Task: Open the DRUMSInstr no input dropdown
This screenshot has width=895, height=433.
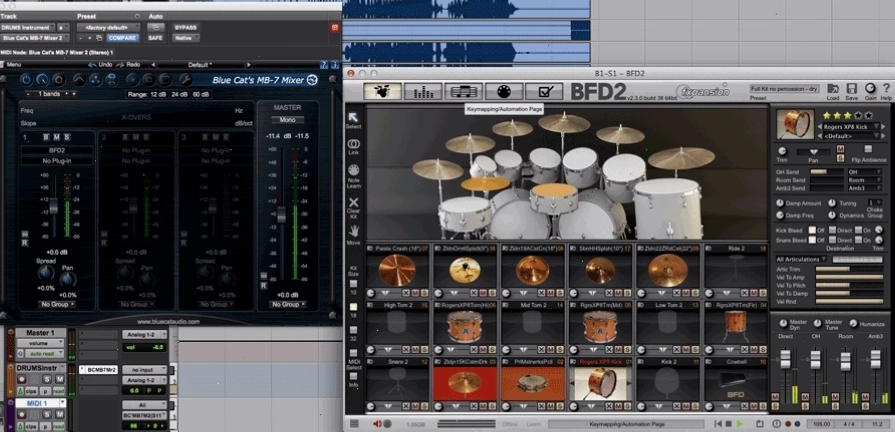Action: (144, 370)
